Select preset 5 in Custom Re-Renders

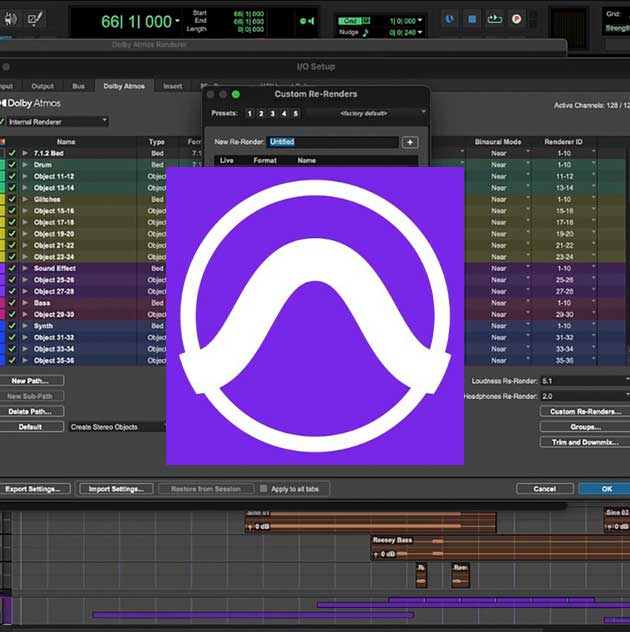point(295,114)
